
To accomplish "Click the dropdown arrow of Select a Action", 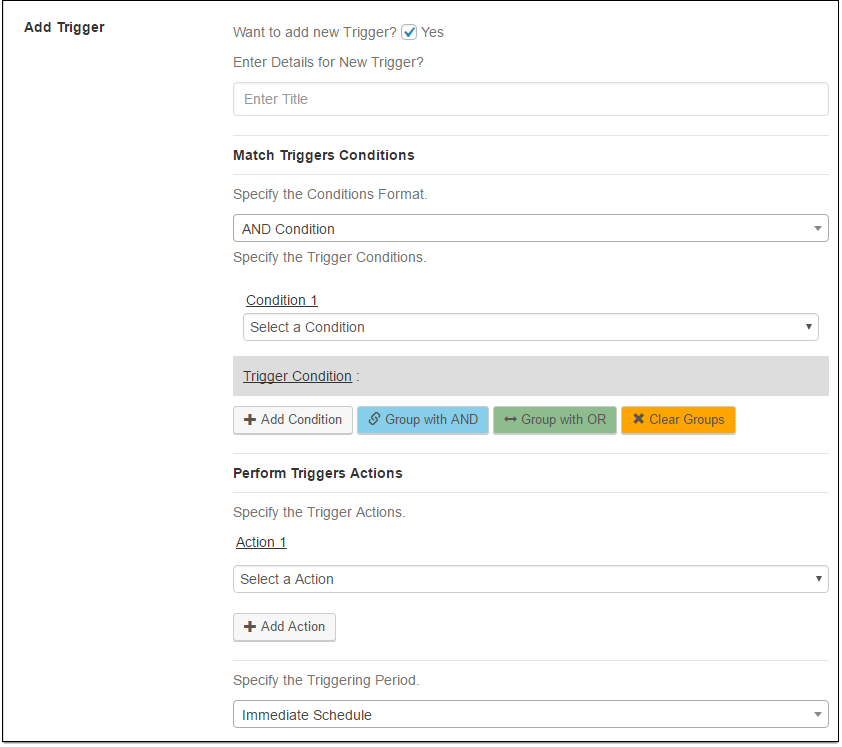I will pyautogui.click(x=818, y=579).
